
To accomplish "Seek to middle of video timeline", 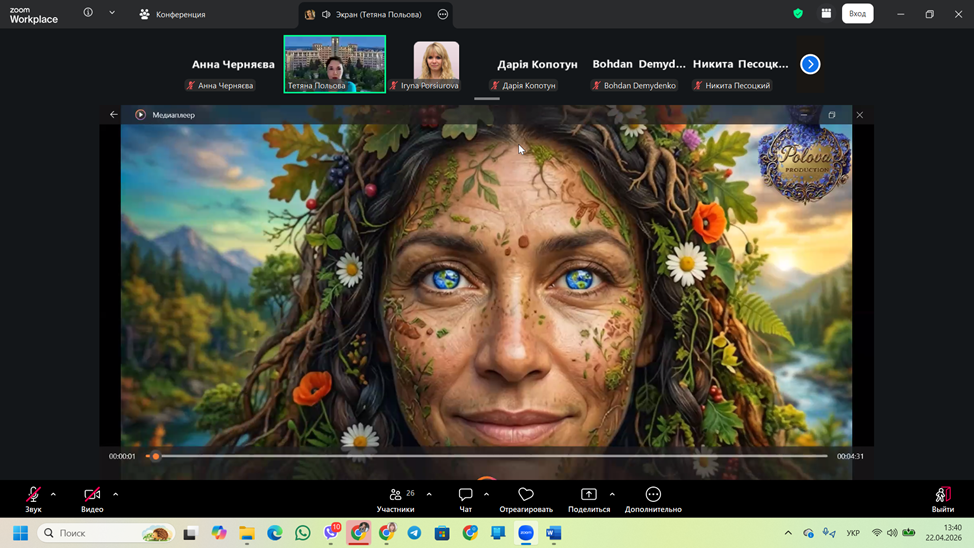I will 488,456.
